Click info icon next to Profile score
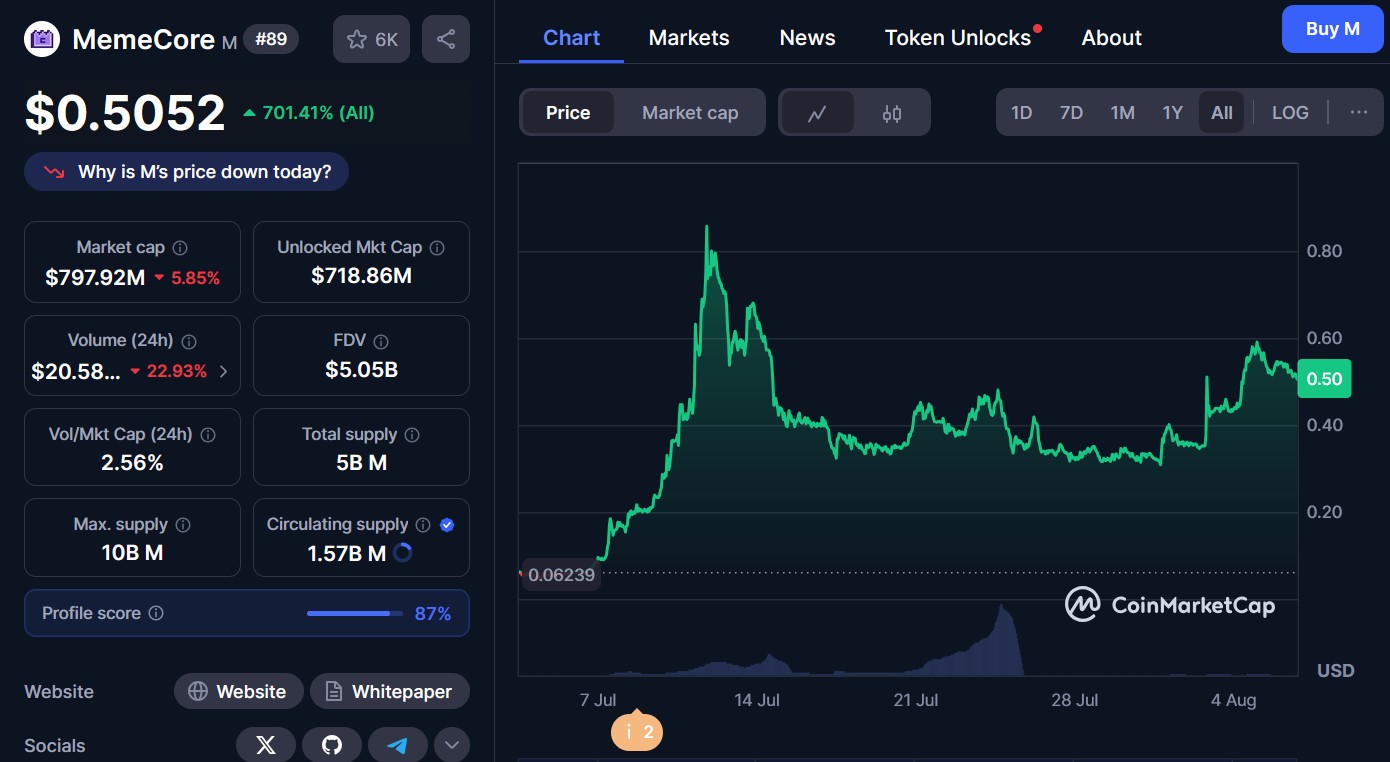This screenshot has width=1390, height=762. click(x=156, y=613)
